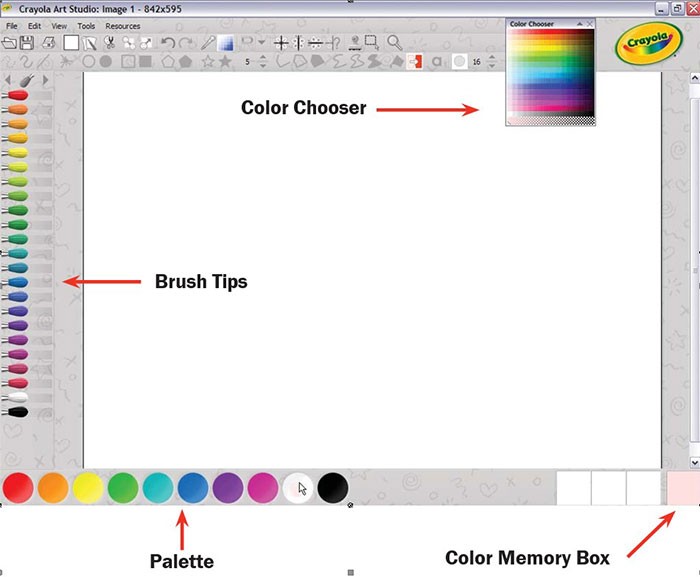Pick the eyedropper color picker tool

(208, 43)
